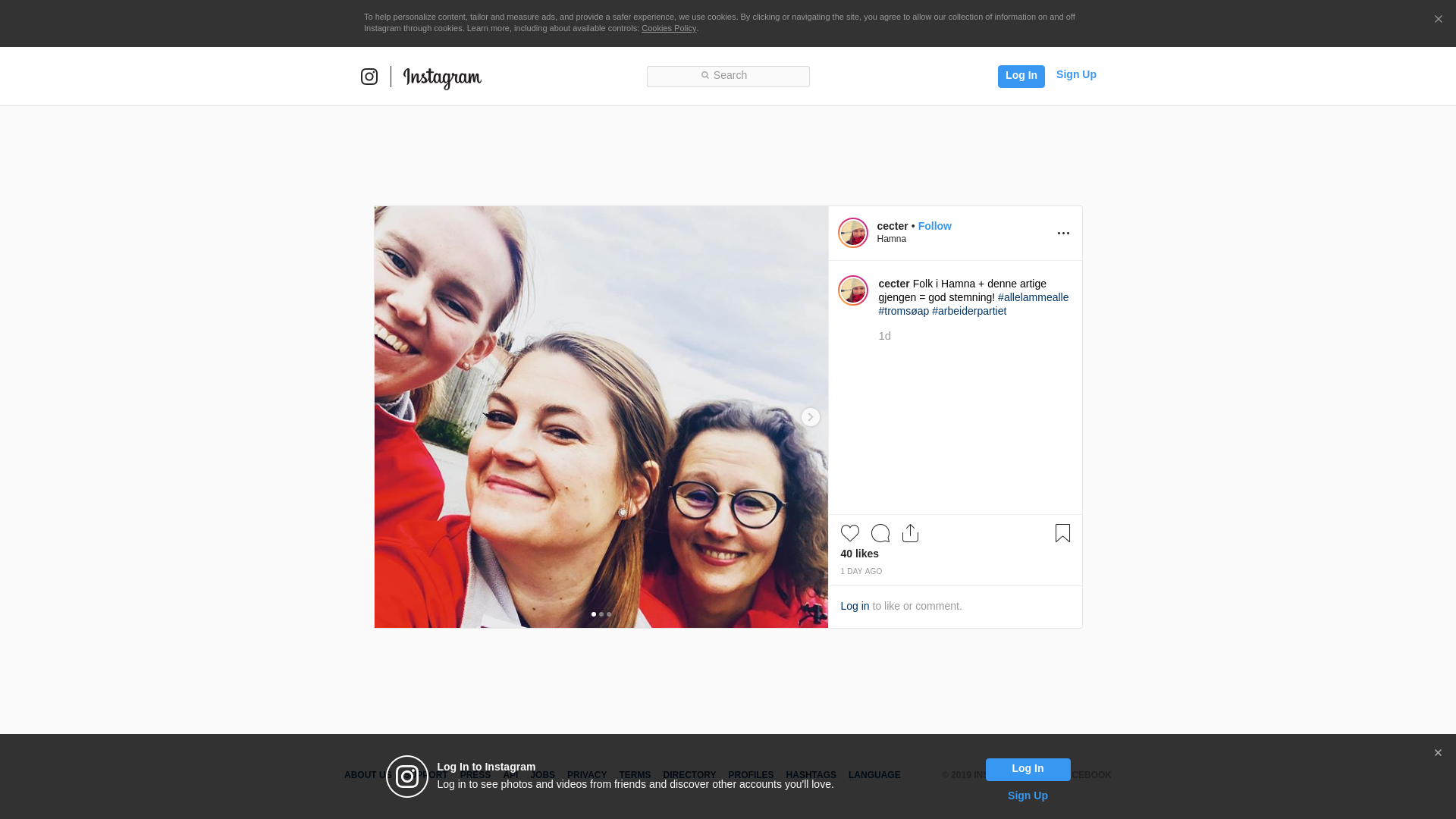Open cecter's profile picture in post header

(x=852, y=233)
